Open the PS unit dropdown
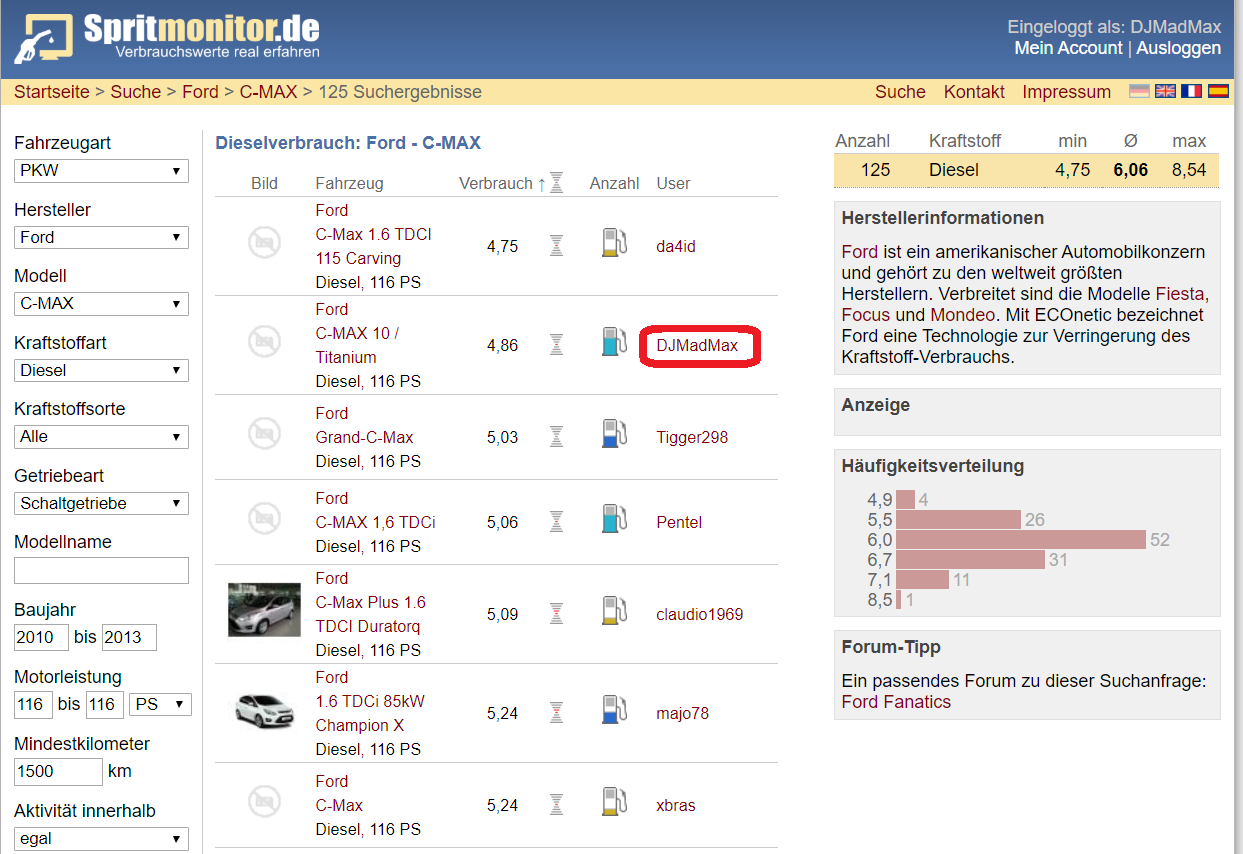Viewport: 1243px width, 854px height. click(160, 704)
